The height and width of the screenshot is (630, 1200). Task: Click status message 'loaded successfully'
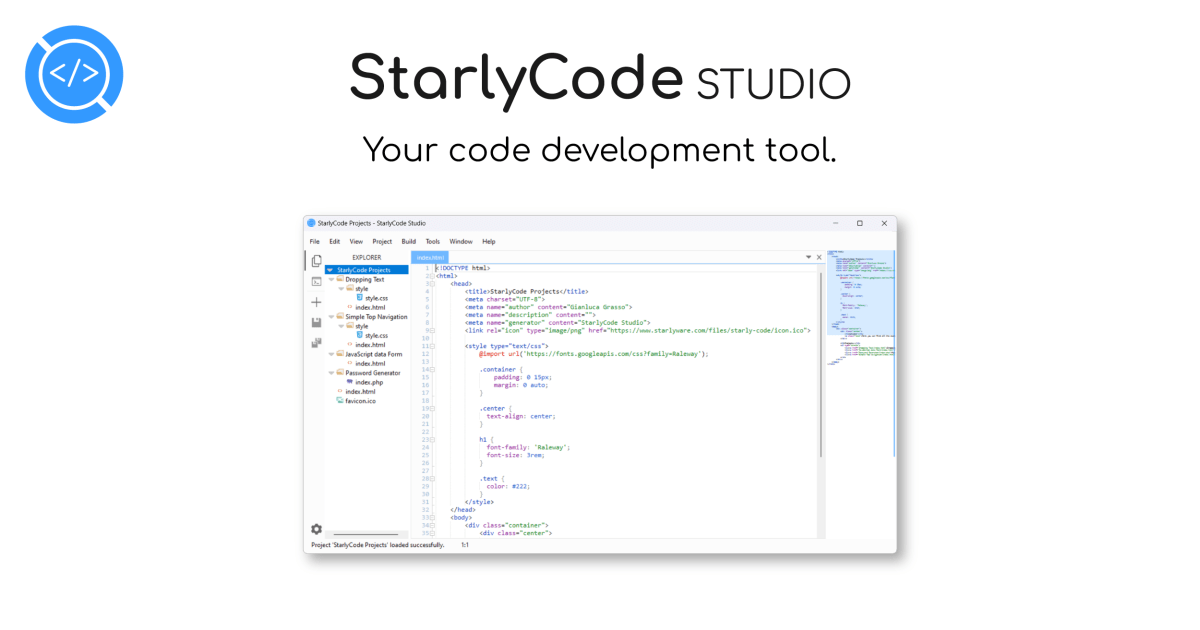click(x=378, y=545)
